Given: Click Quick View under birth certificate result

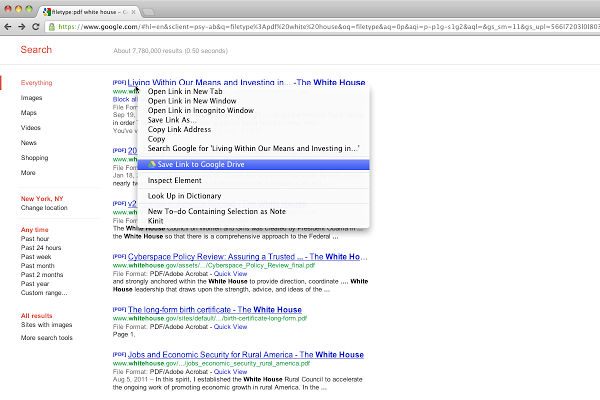Looking at the screenshot, I should pos(230,327).
